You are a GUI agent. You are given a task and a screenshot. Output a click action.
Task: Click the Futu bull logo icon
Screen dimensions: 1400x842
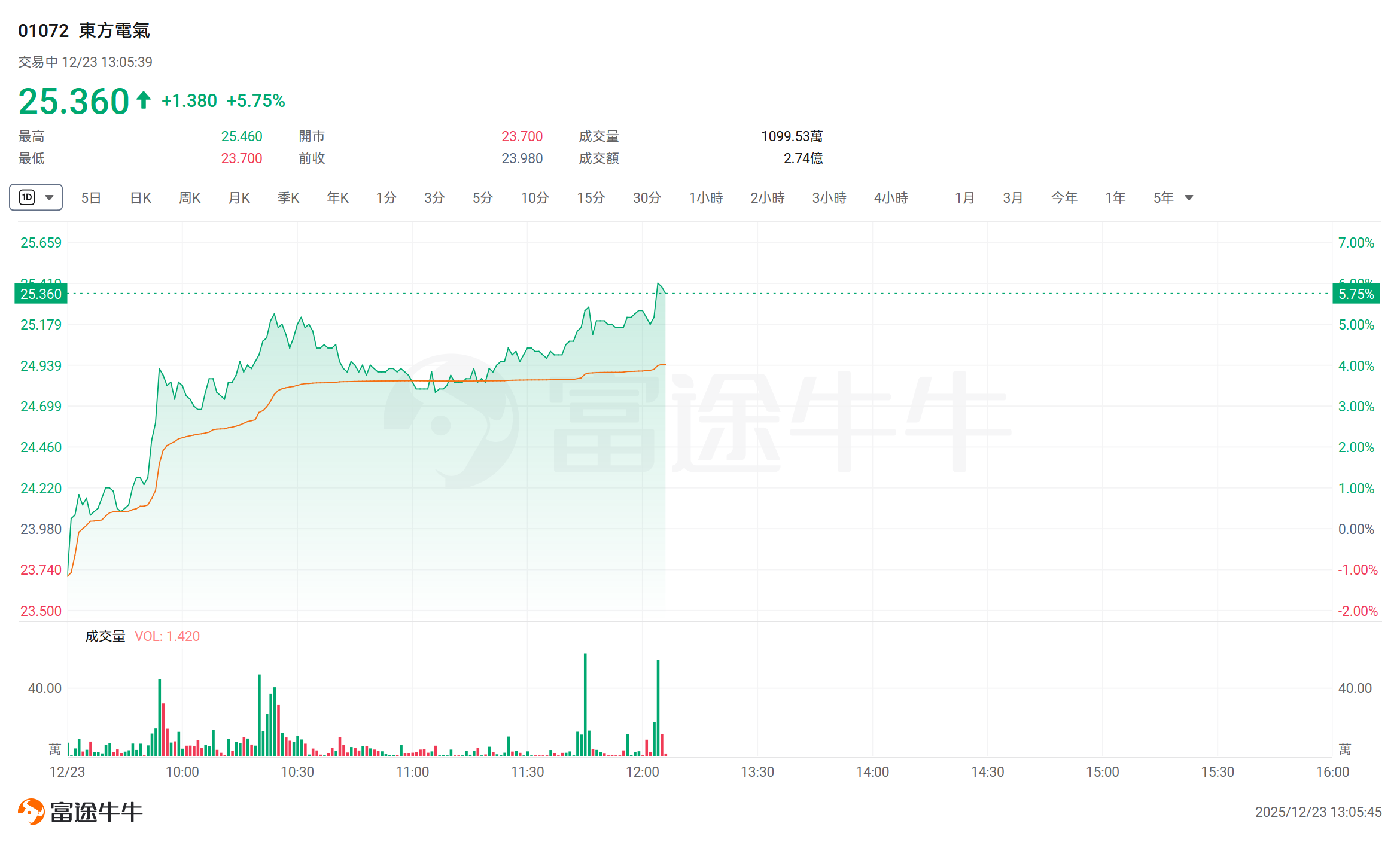point(31,812)
